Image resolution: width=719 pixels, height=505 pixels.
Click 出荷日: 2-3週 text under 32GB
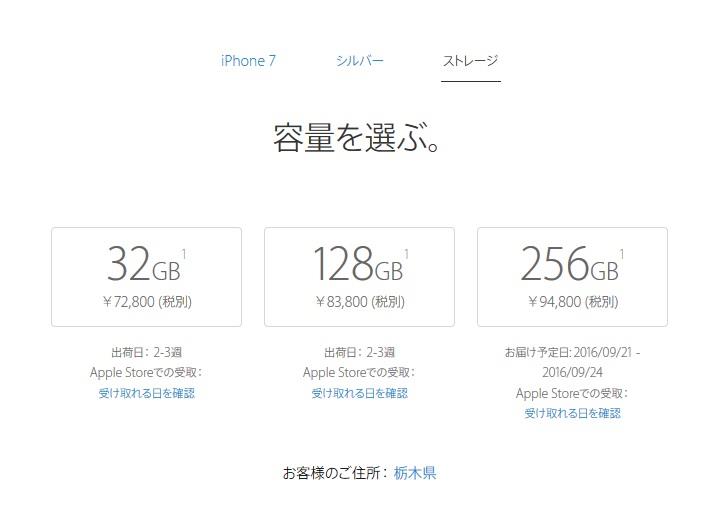coord(146,352)
